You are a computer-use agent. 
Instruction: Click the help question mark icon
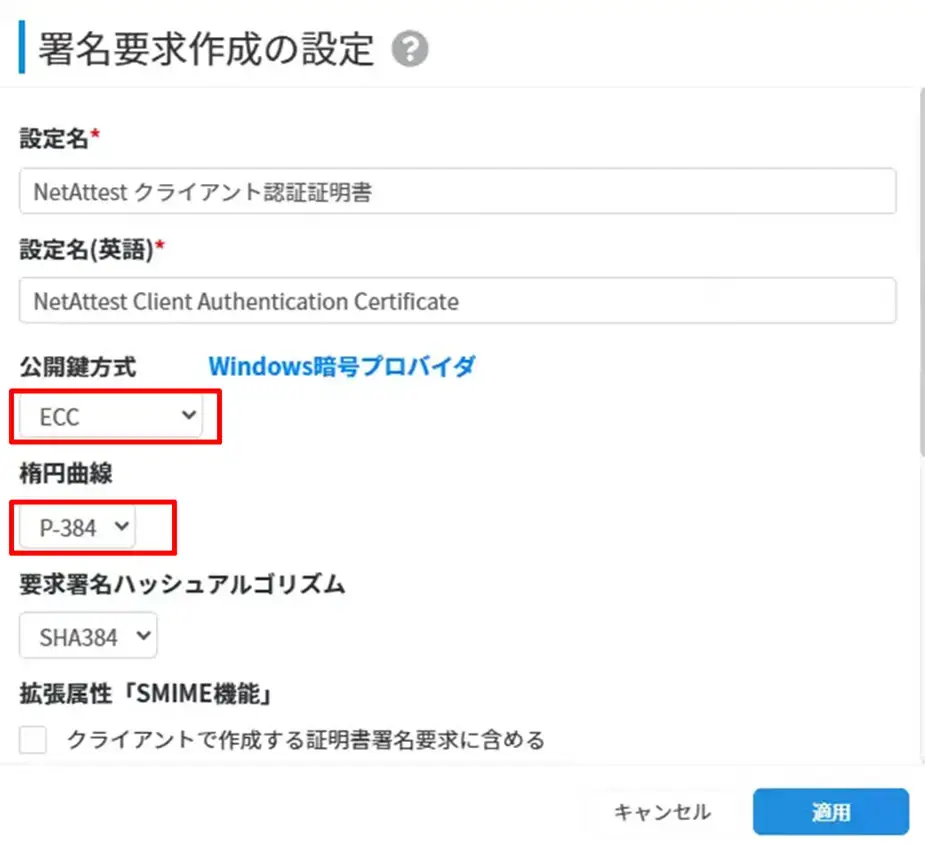(410, 49)
